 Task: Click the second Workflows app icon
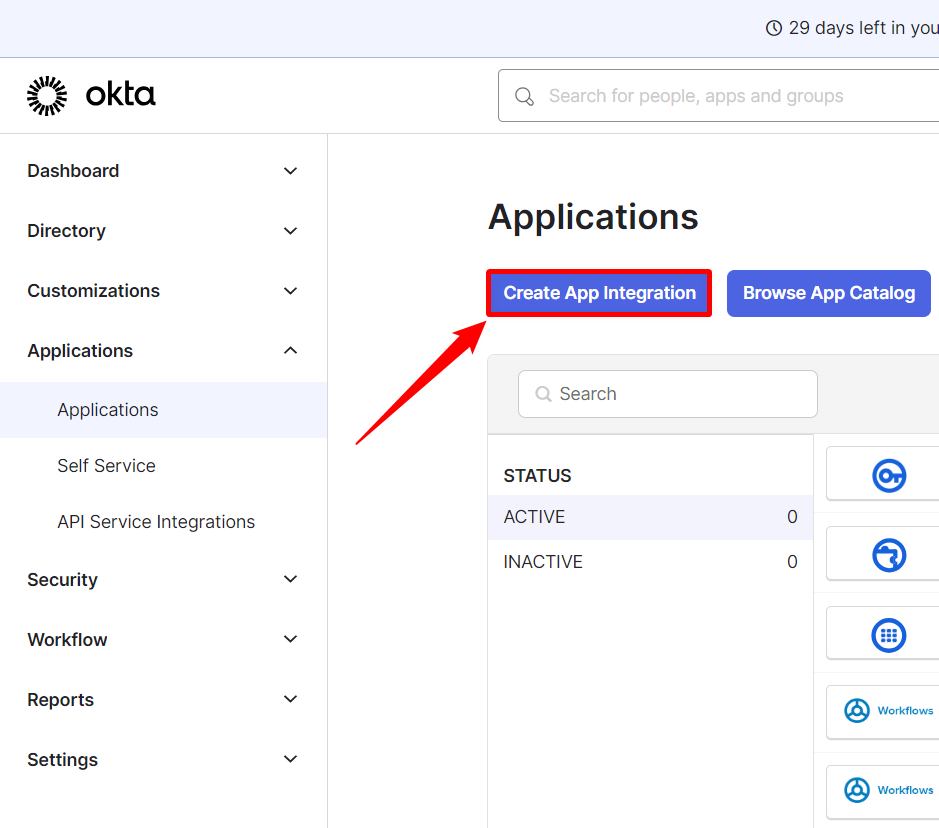pos(857,791)
